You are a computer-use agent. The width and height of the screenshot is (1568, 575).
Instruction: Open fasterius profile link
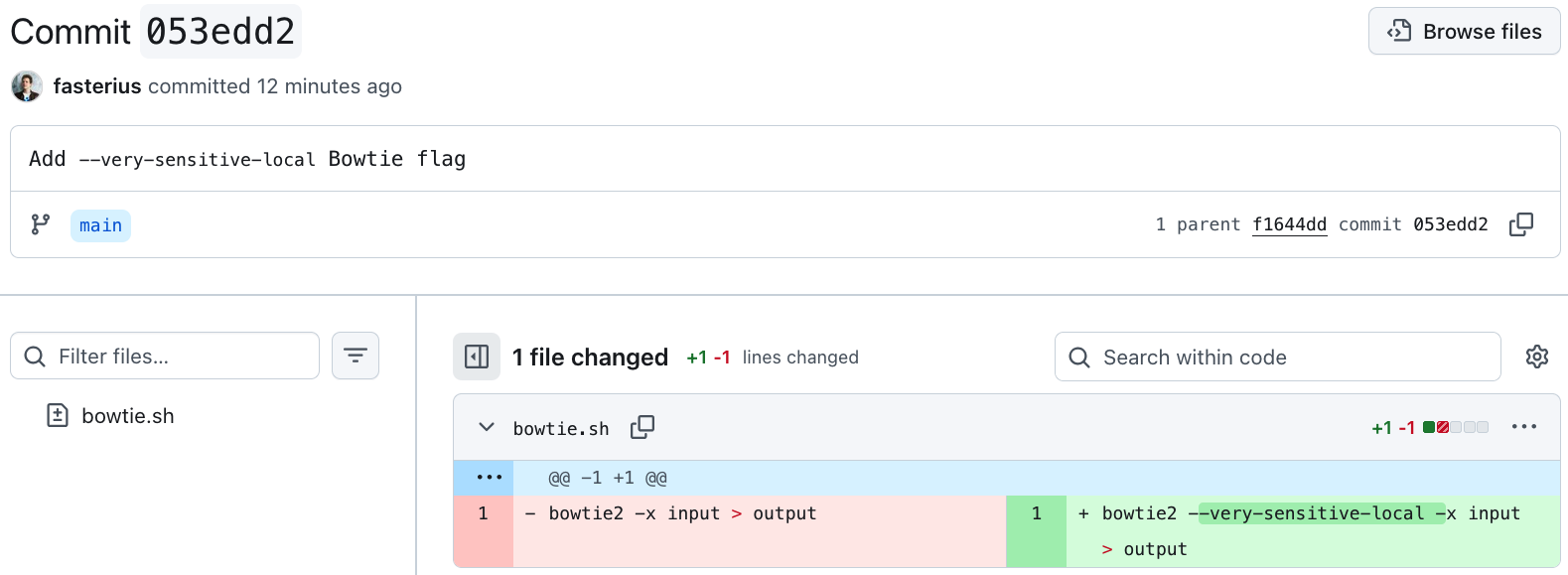(x=97, y=86)
